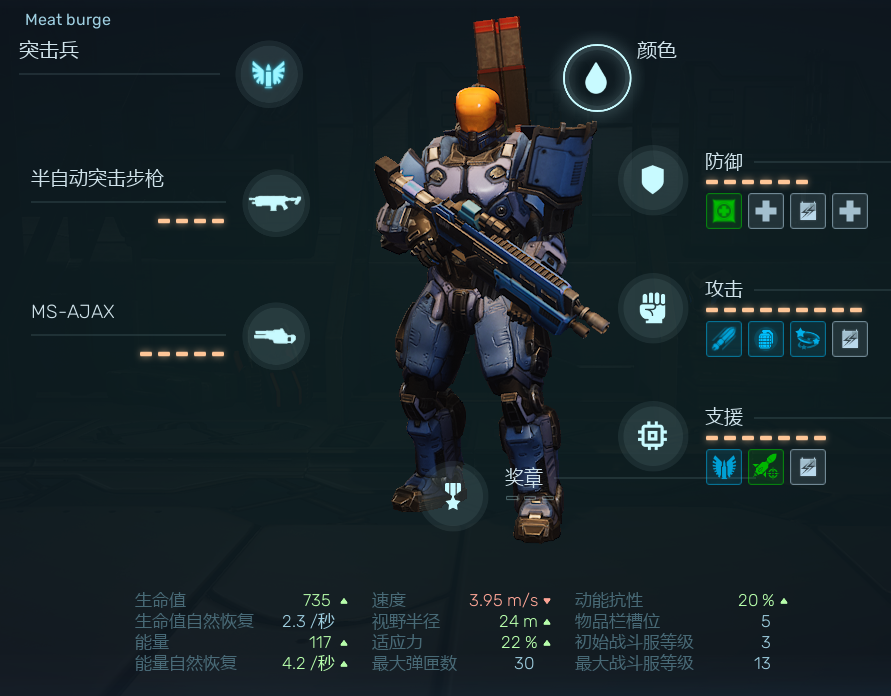Select the 颜色 water drop icon
The width and height of the screenshot is (891, 696).
597,78
